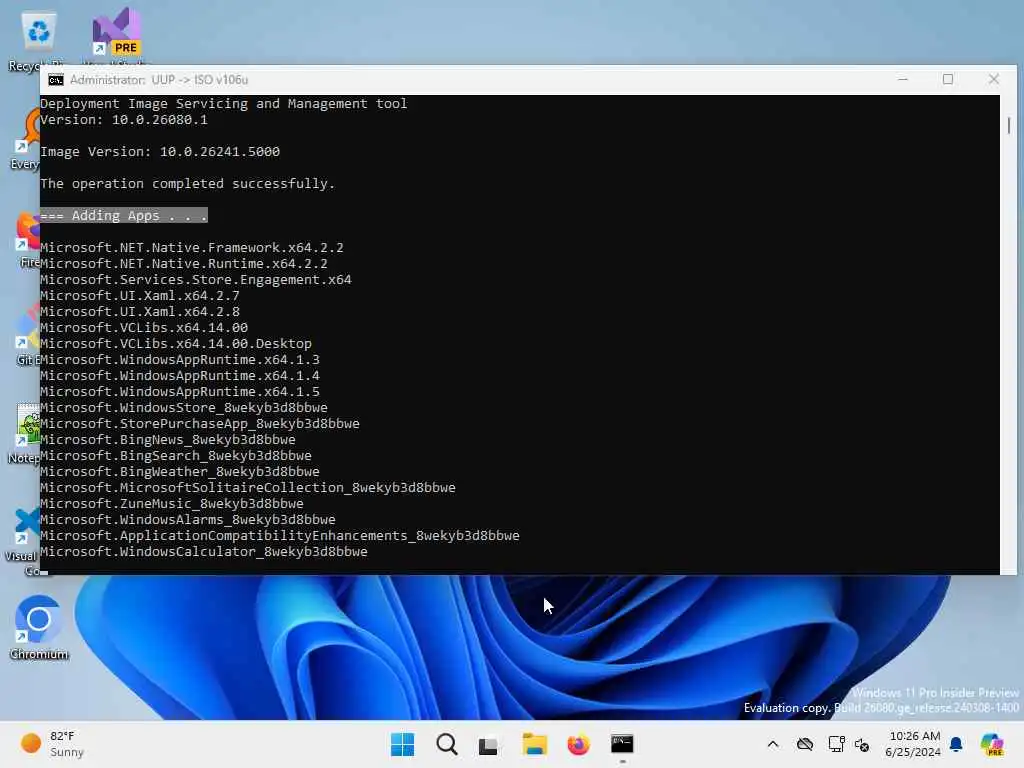The width and height of the screenshot is (1024, 768).
Task: Maximize the UUP -> ISO console window
Action: (948, 80)
